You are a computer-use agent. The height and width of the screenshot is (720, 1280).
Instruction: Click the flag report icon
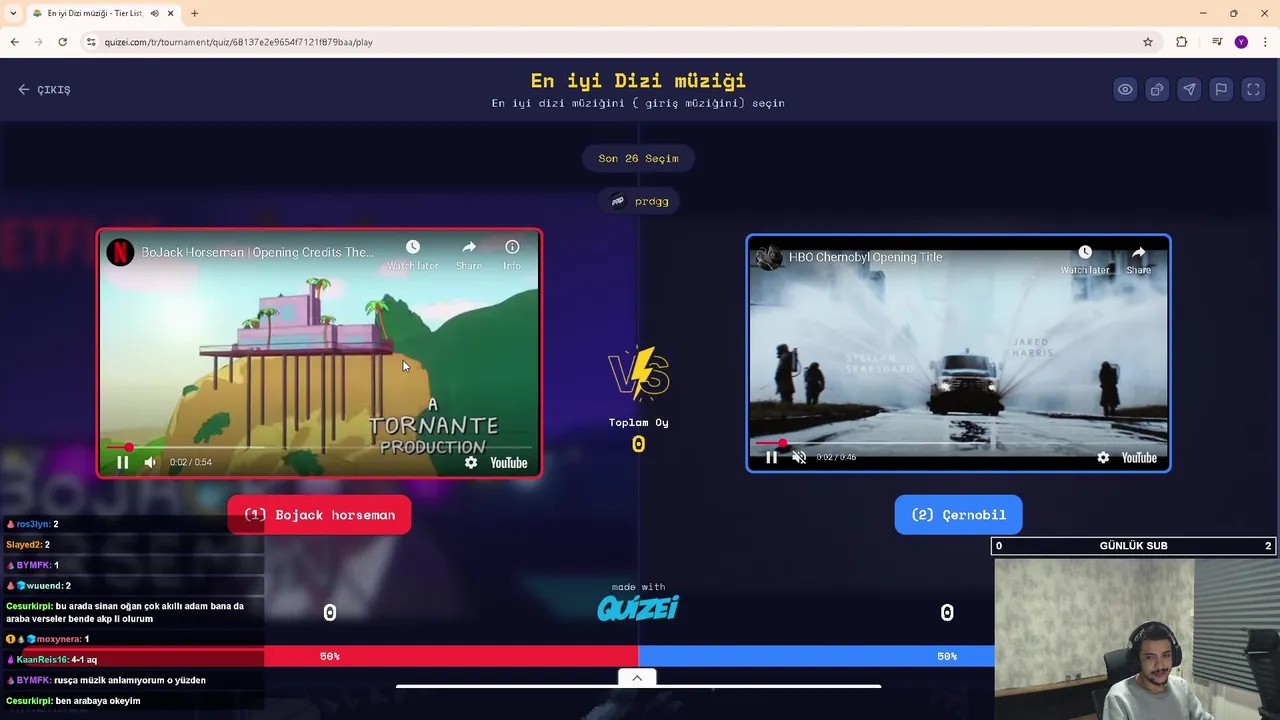click(1221, 89)
